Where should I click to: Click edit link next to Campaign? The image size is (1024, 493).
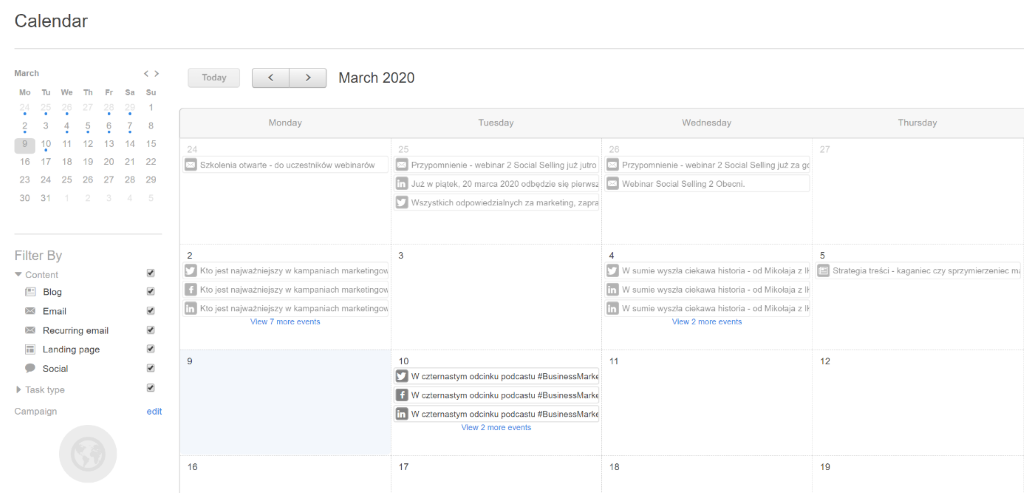click(154, 411)
